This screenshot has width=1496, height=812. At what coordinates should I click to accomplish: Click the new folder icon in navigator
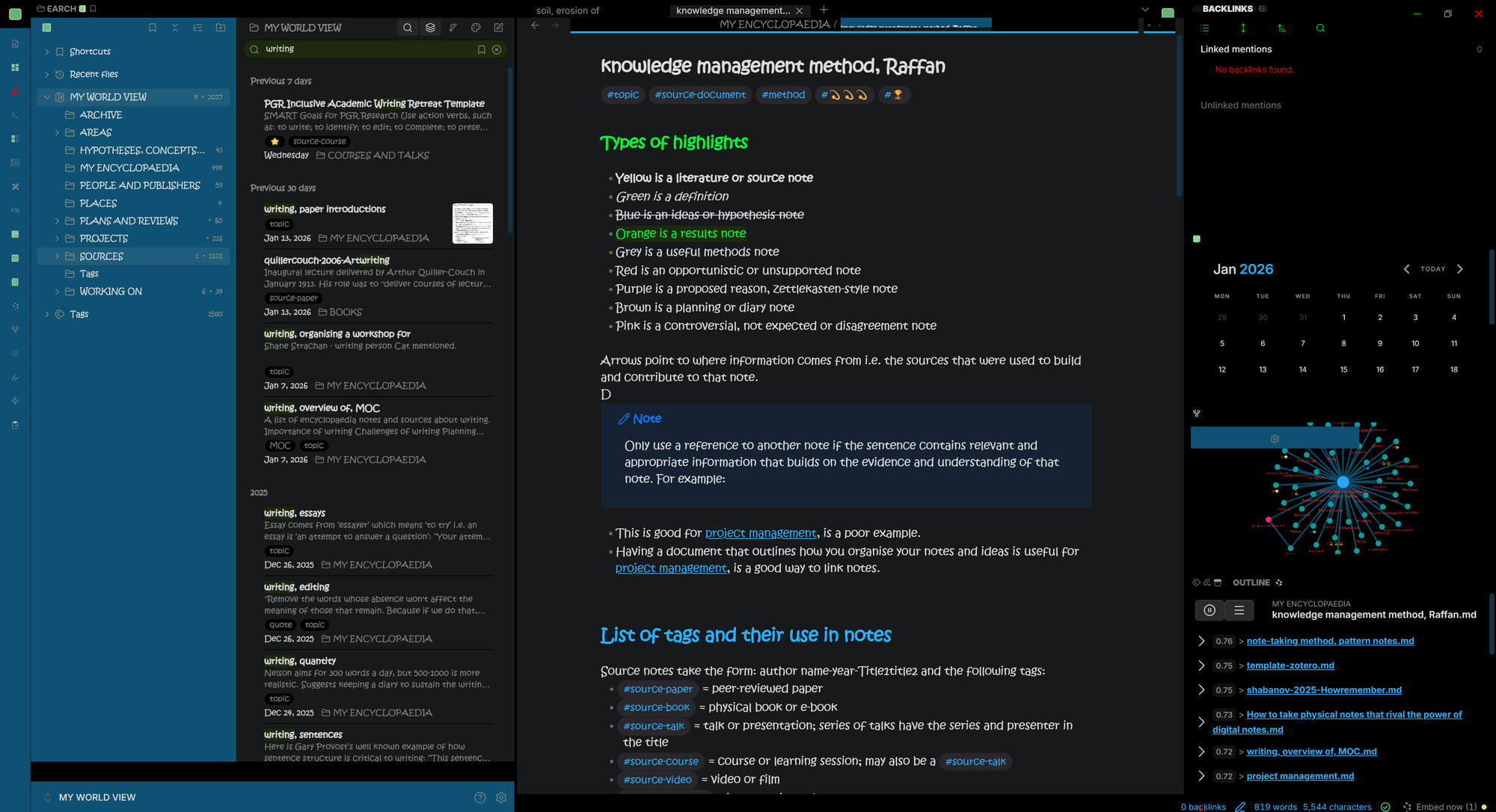[x=221, y=28]
